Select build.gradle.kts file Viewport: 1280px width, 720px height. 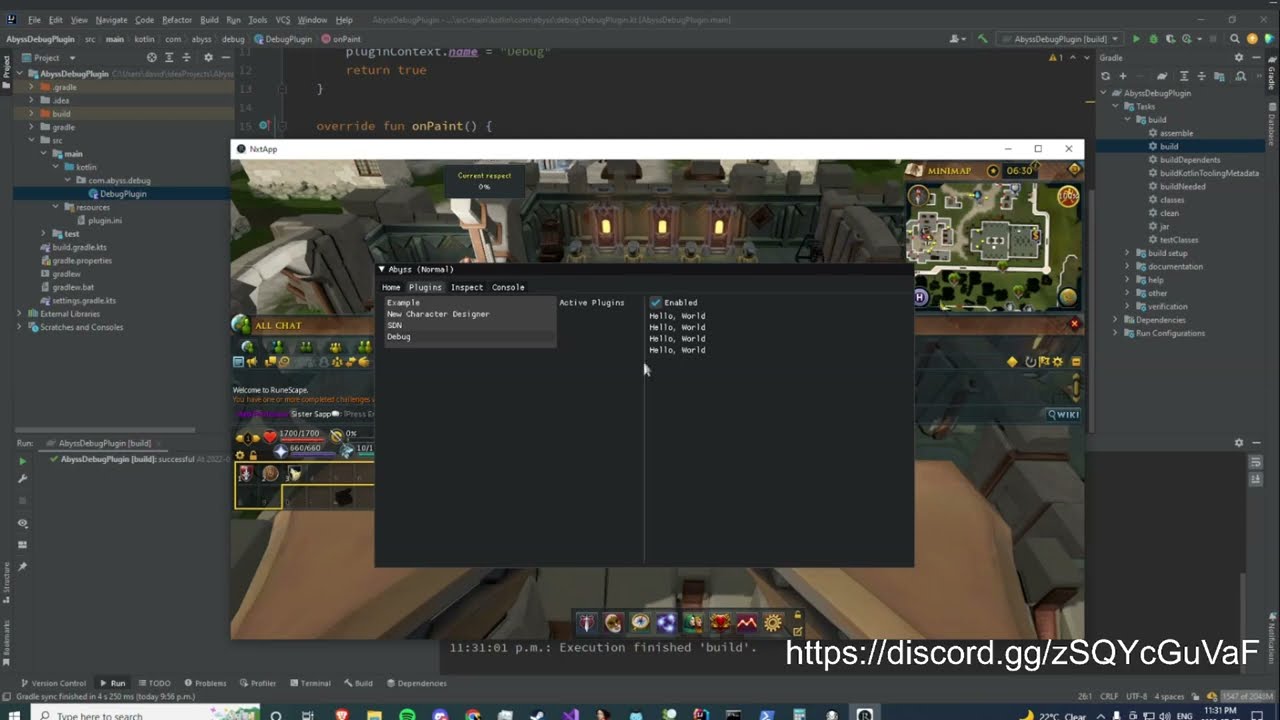click(80, 247)
